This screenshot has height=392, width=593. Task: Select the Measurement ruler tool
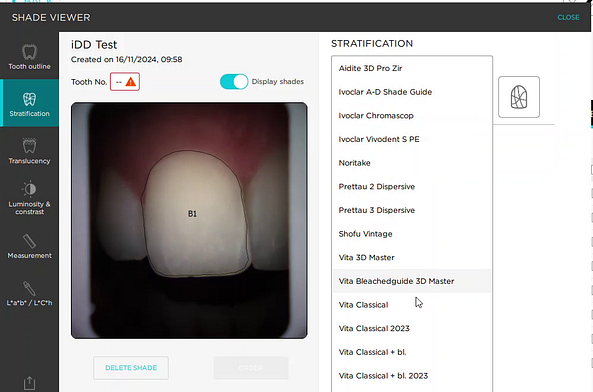(29, 246)
